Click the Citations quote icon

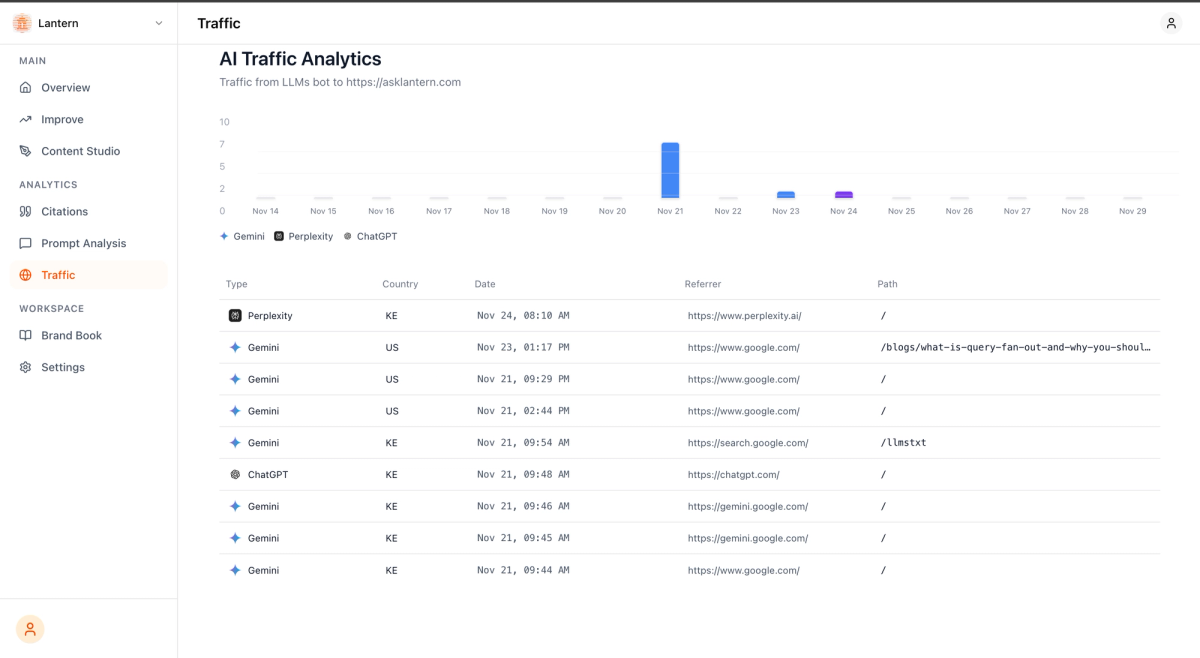[x=26, y=212]
